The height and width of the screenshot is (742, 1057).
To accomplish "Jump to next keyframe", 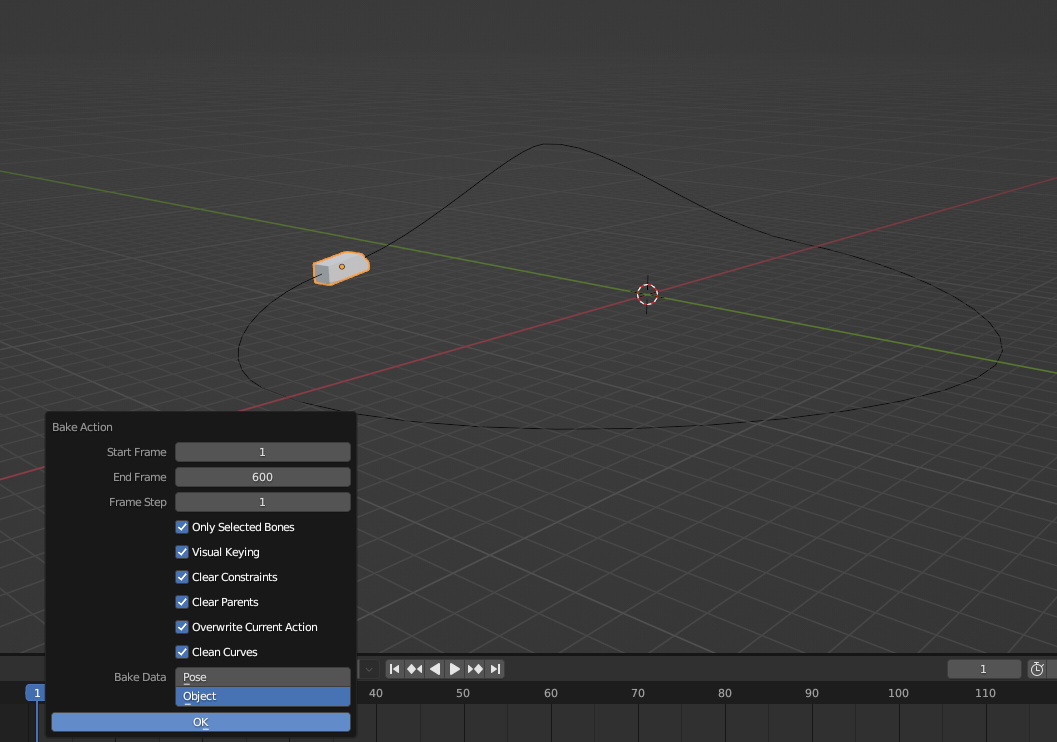I will (475, 669).
